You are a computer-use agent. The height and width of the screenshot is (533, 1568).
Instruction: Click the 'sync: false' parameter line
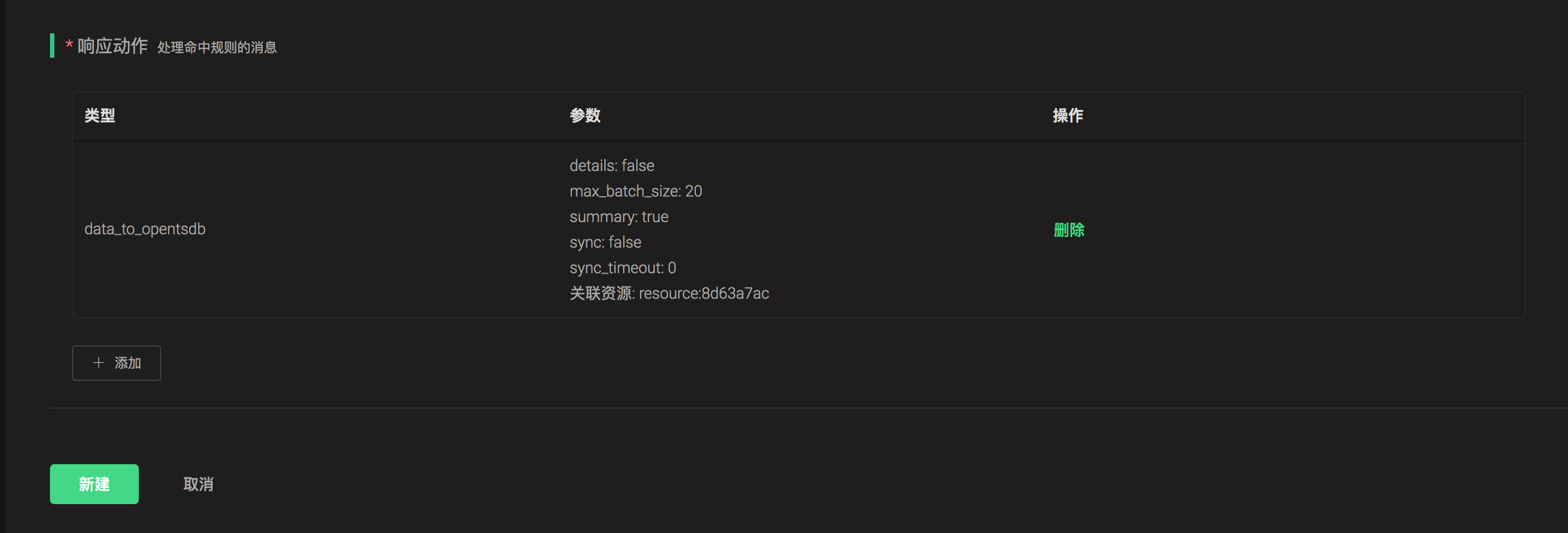tap(605, 242)
